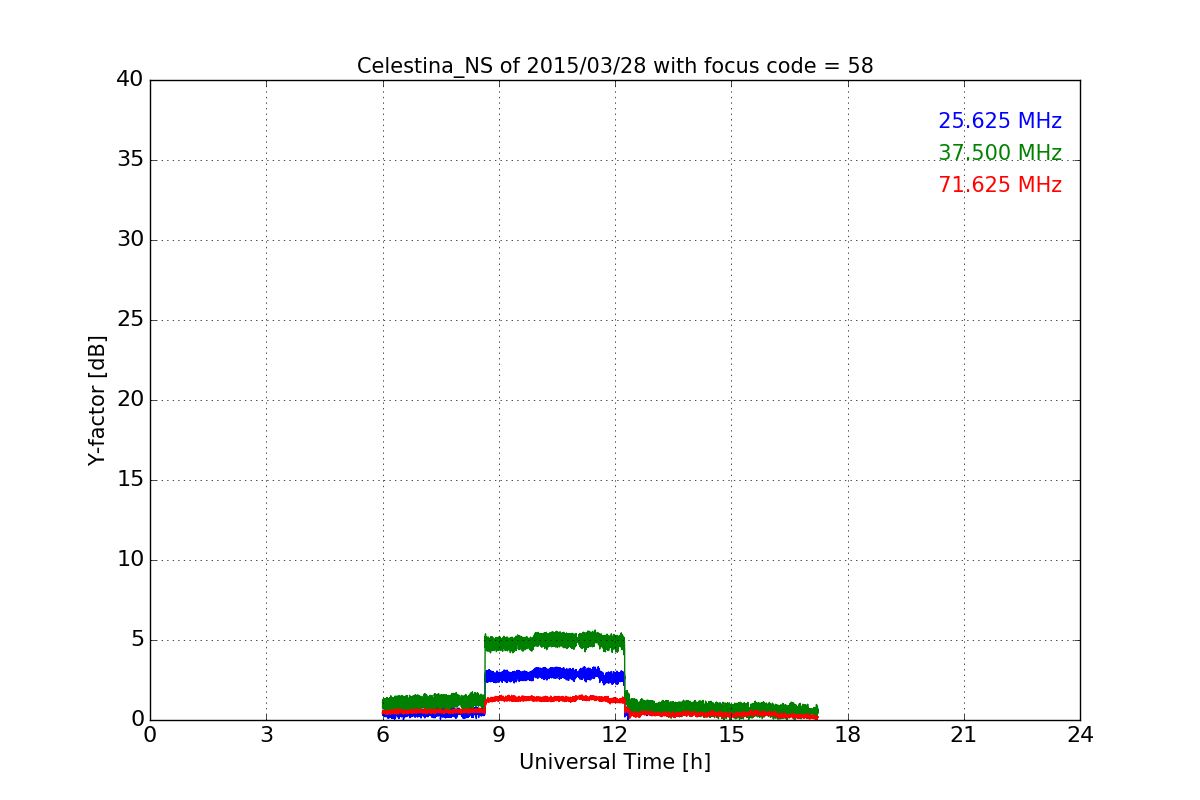Image resolution: width=1200 pixels, height=800 pixels.
Task: Click x-axis tick label '9'
Action: [499, 734]
